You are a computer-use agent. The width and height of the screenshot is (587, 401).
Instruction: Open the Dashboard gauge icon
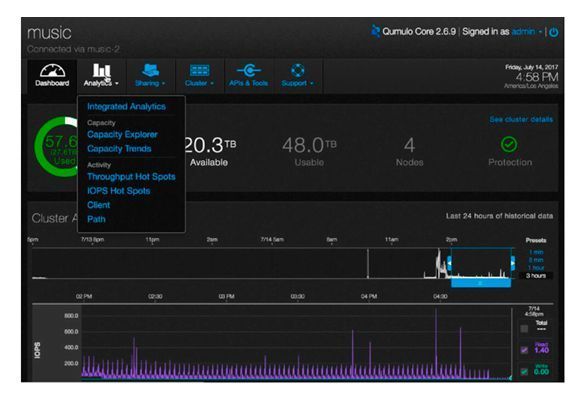tap(52, 70)
